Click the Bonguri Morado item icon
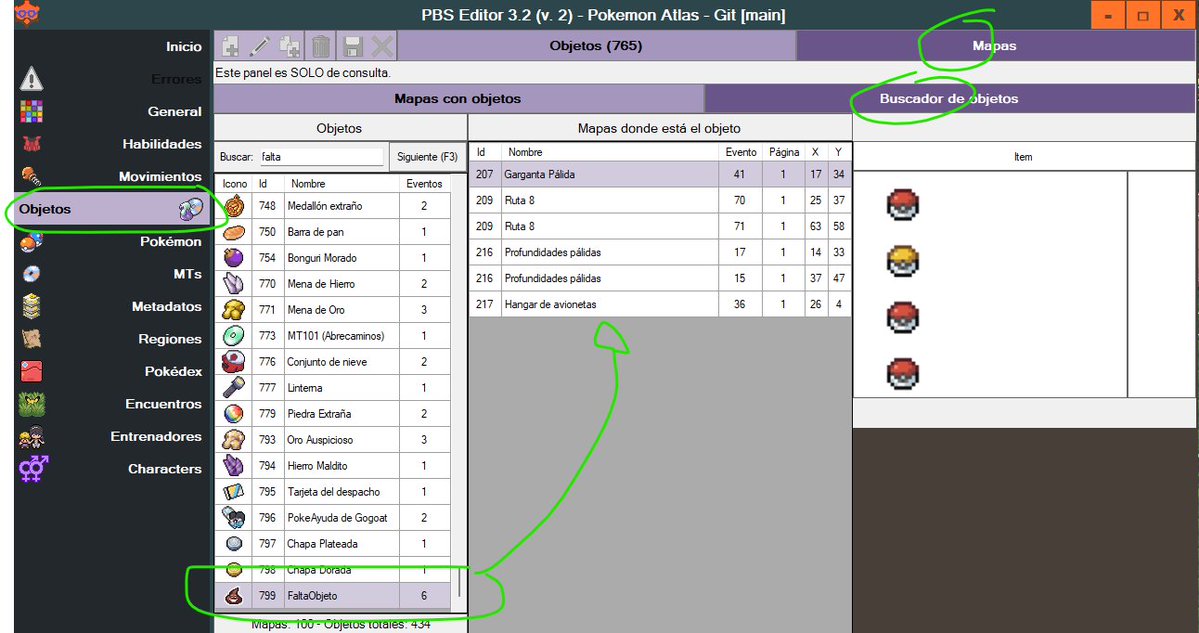 coord(234,258)
